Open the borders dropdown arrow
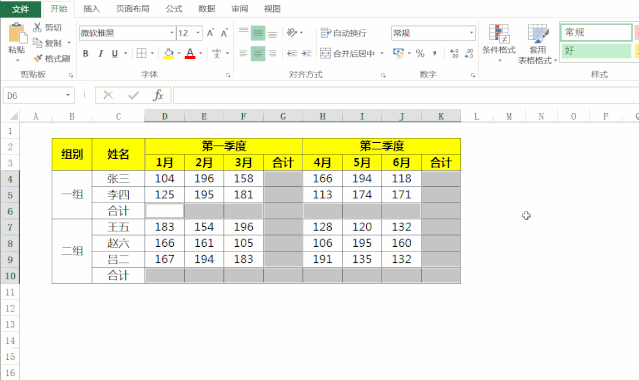639x380 pixels. [152, 53]
